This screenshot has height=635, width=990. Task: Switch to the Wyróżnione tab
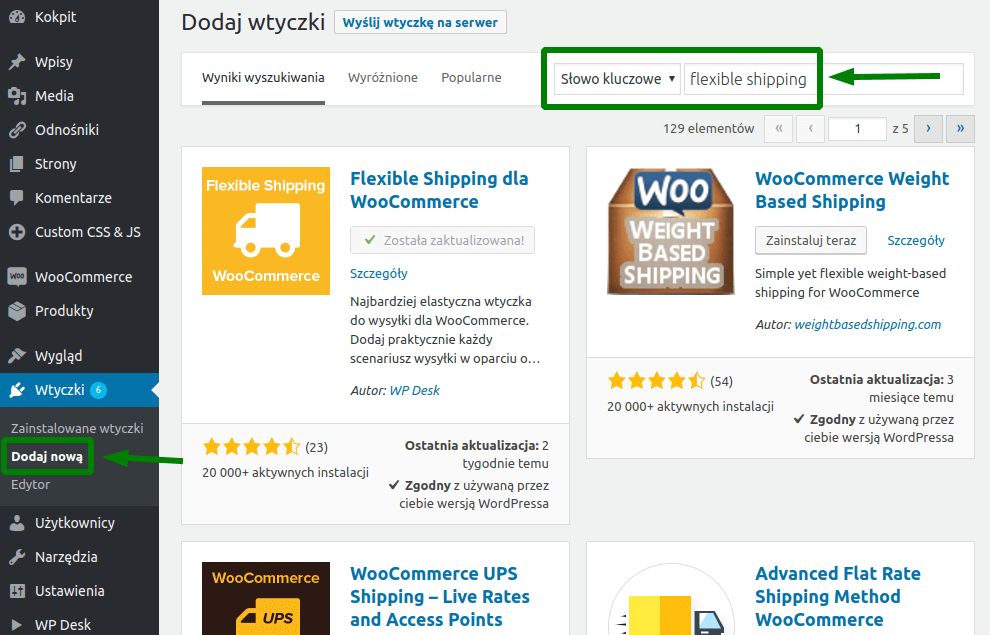[x=383, y=78]
